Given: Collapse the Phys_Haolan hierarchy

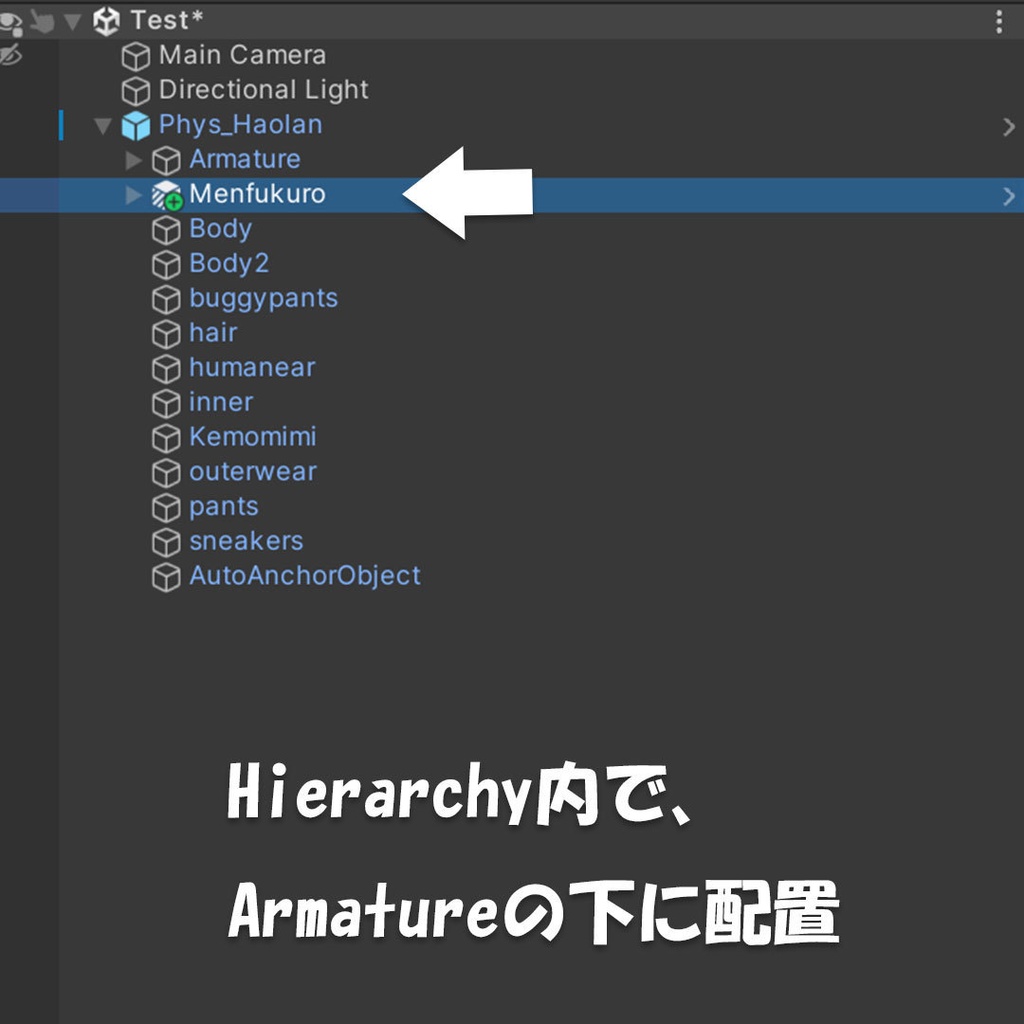Looking at the screenshot, I should click(x=100, y=124).
